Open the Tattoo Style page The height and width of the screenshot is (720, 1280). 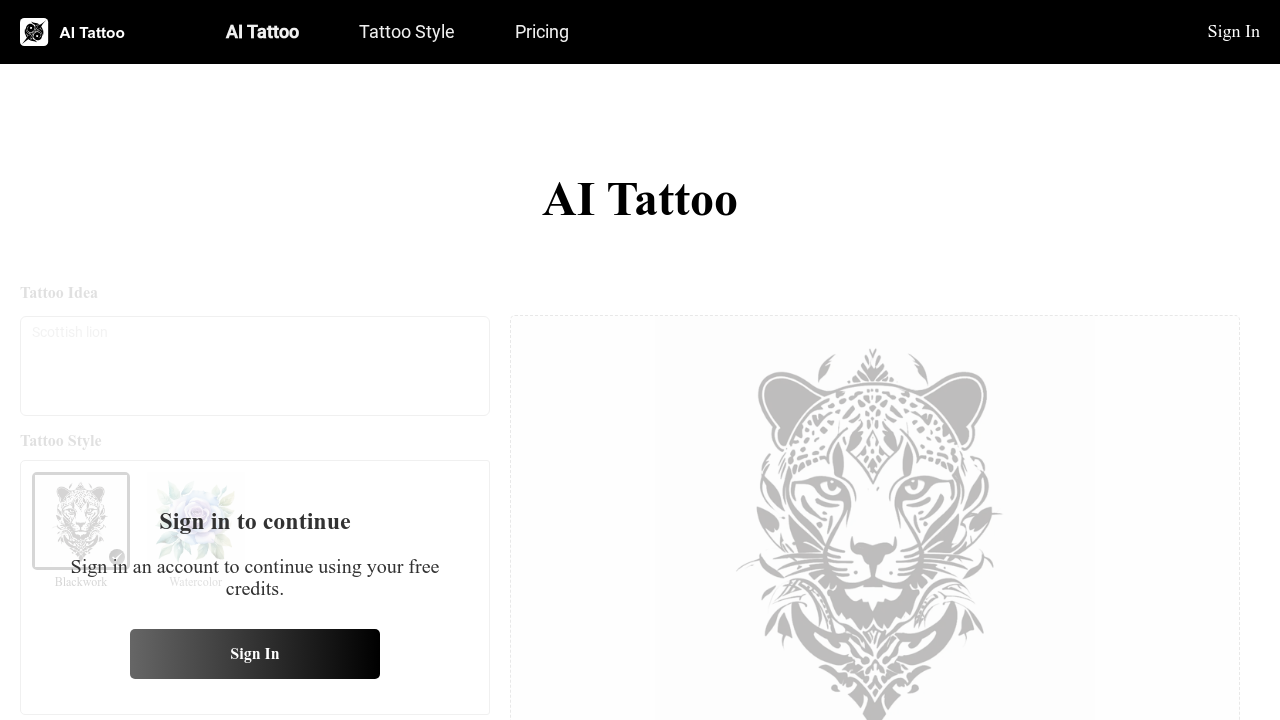[x=406, y=32]
